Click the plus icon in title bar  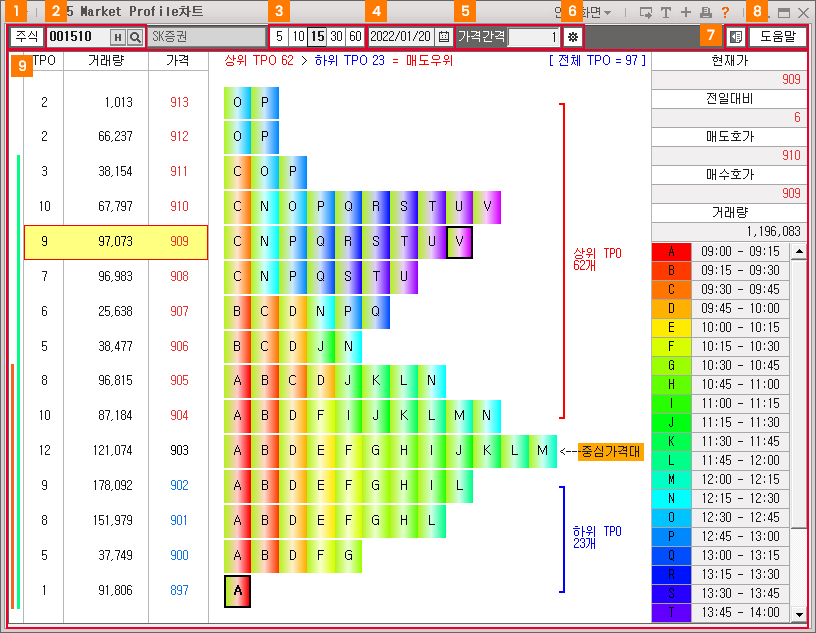(686, 12)
